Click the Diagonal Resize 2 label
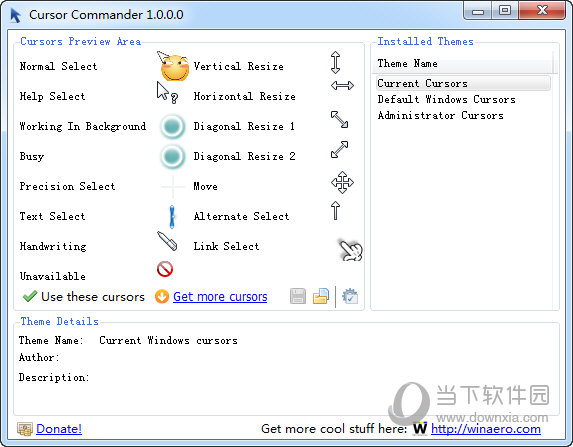Image resolution: width=573 pixels, height=447 pixels. (244, 156)
